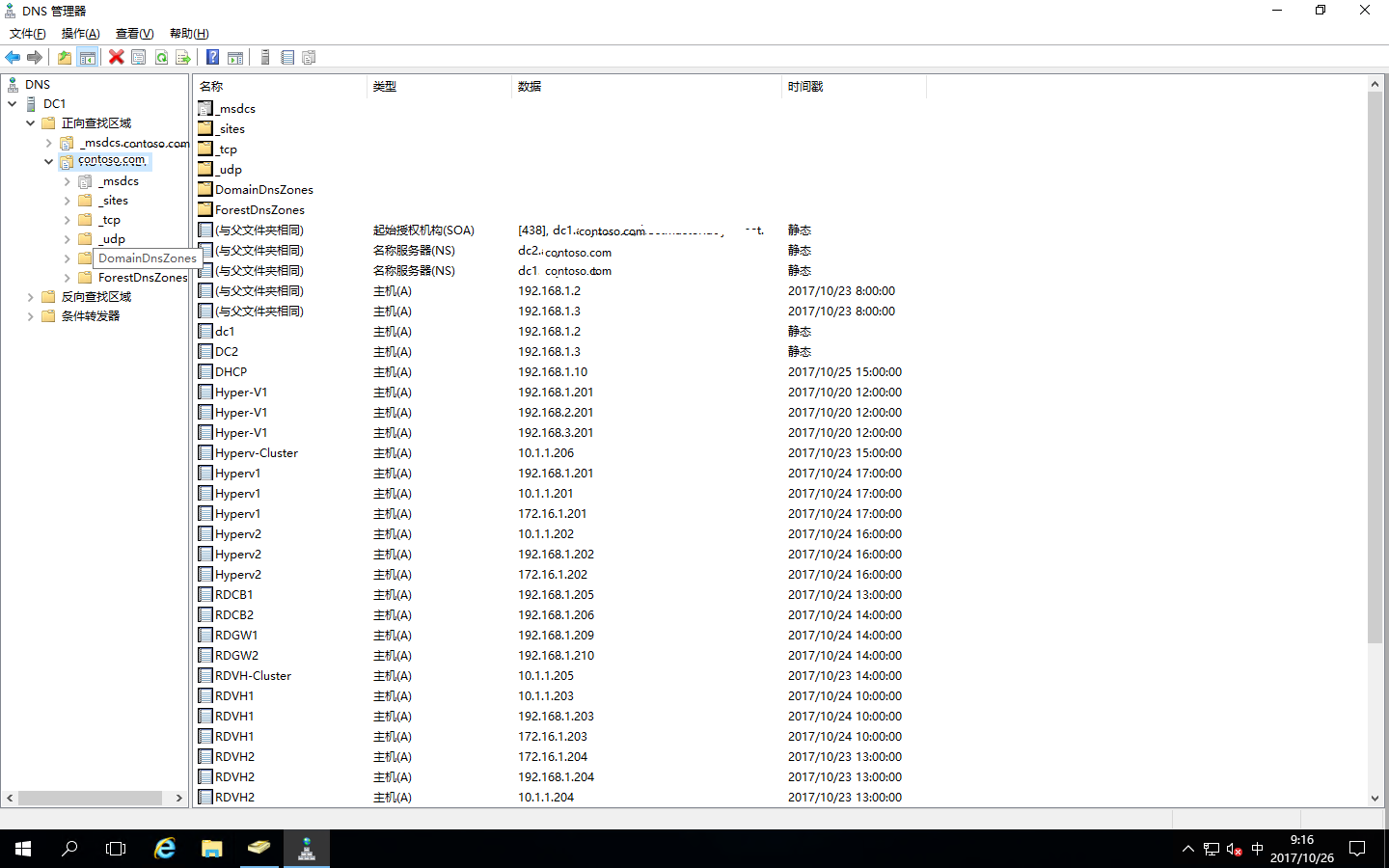
Task: Toggle the action pane toolbar icon
Action: coord(235,58)
